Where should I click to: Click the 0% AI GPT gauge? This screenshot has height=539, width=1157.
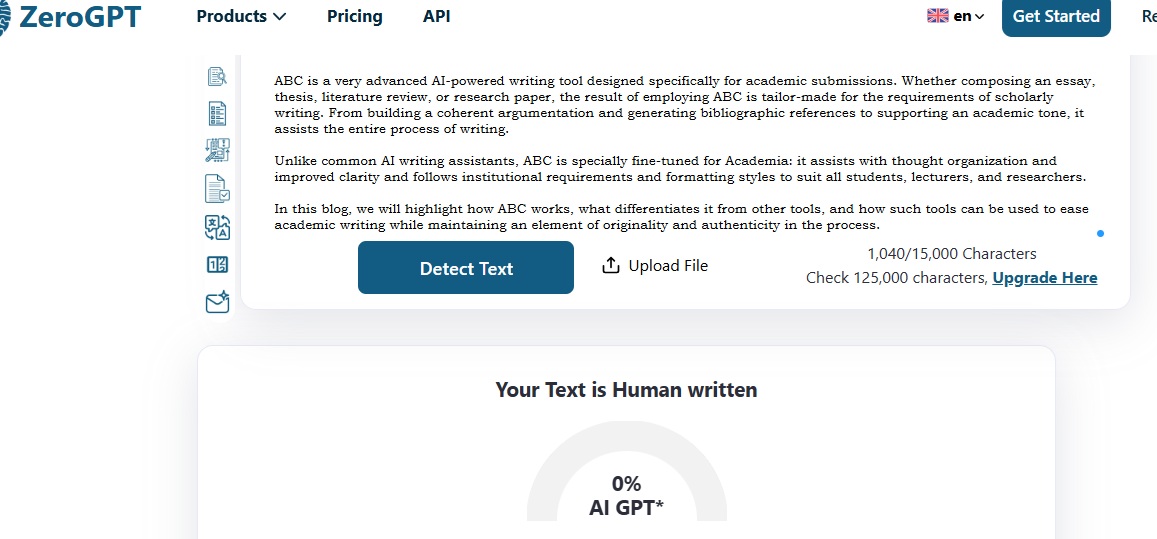coord(626,473)
